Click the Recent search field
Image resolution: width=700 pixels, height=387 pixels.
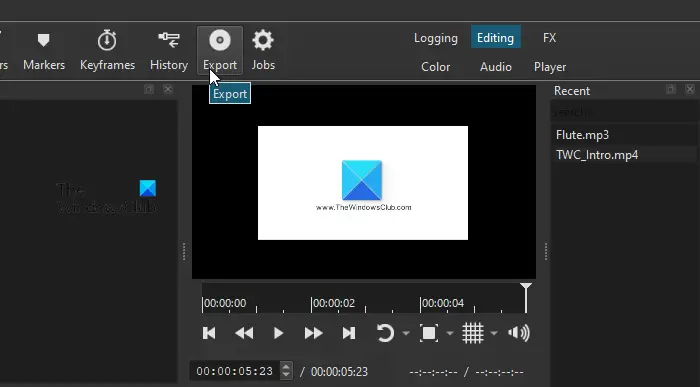click(x=624, y=112)
